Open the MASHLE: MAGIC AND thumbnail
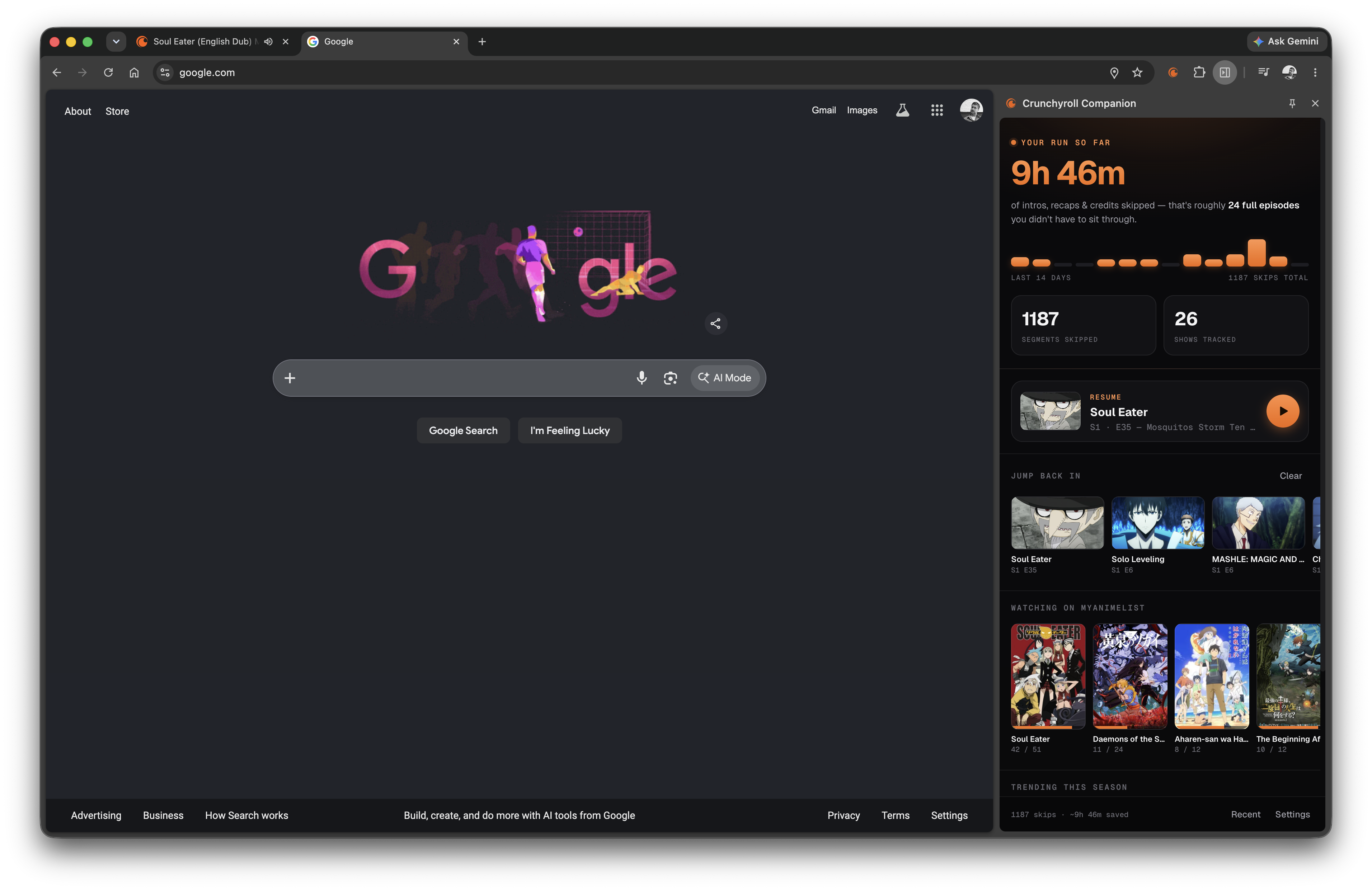 (1258, 523)
